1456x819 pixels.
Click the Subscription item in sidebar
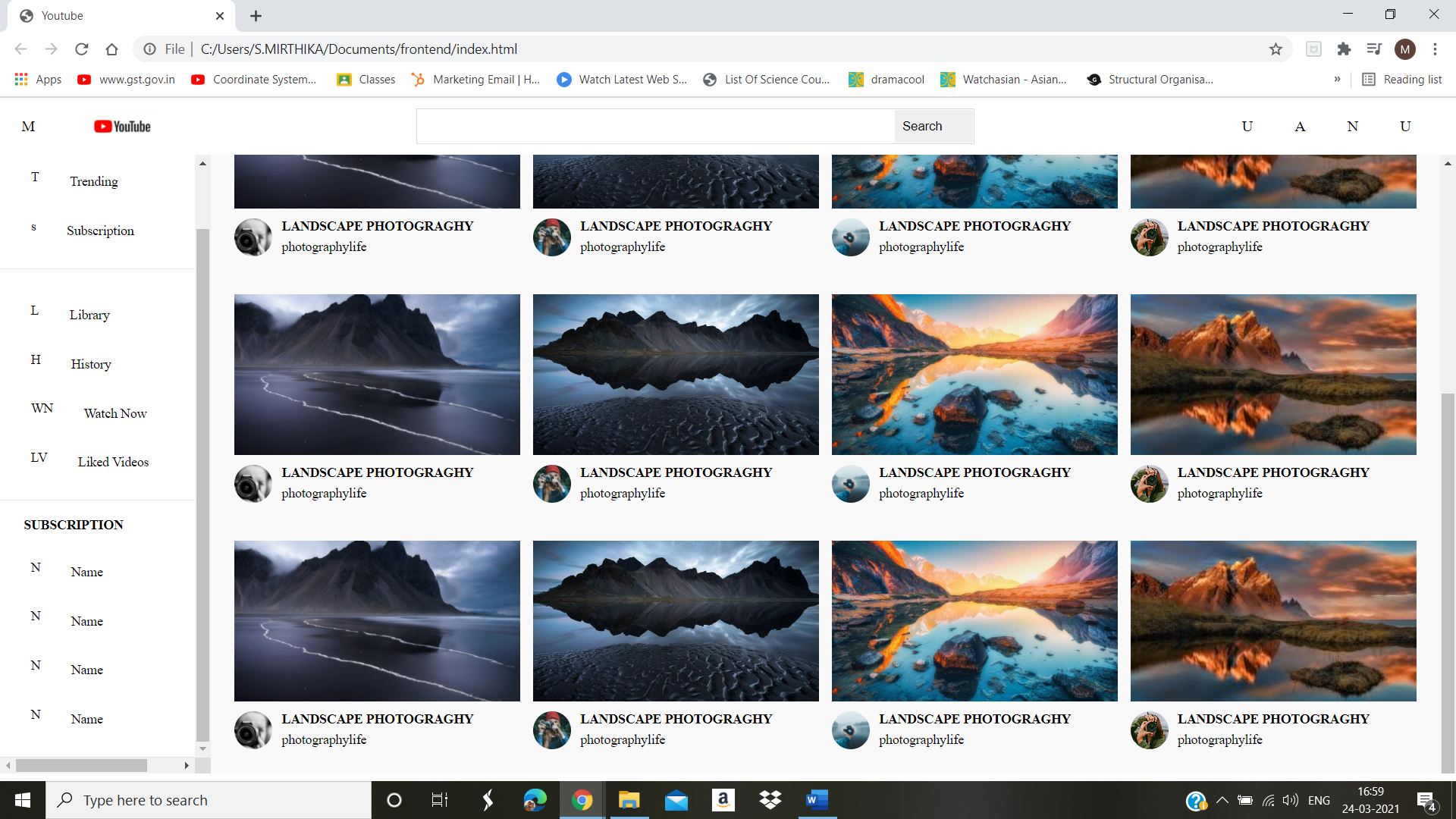point(100,231)
